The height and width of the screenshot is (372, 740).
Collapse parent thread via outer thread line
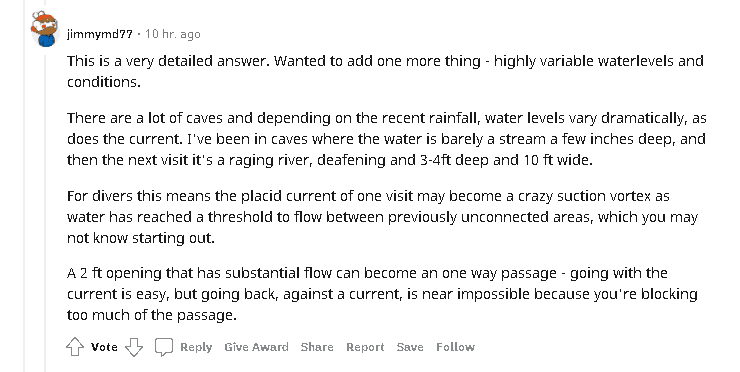24,186
